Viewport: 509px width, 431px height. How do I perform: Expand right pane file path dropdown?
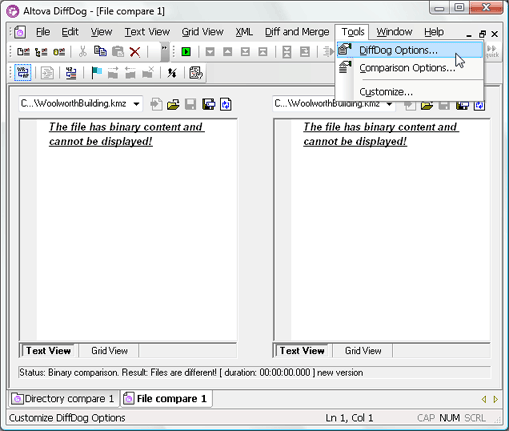point(389,104)
